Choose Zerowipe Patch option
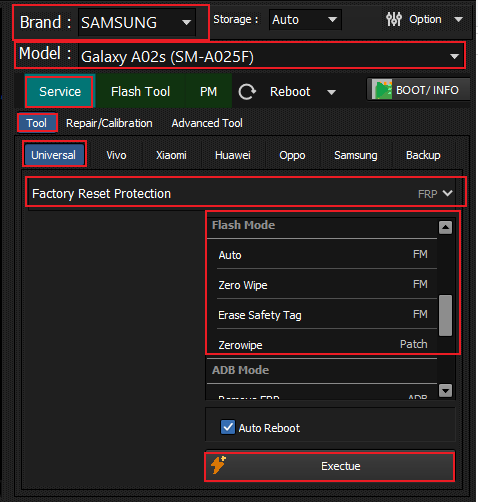Image resolution: width=478 pixels, height=502 pixels. click(323, 344)
